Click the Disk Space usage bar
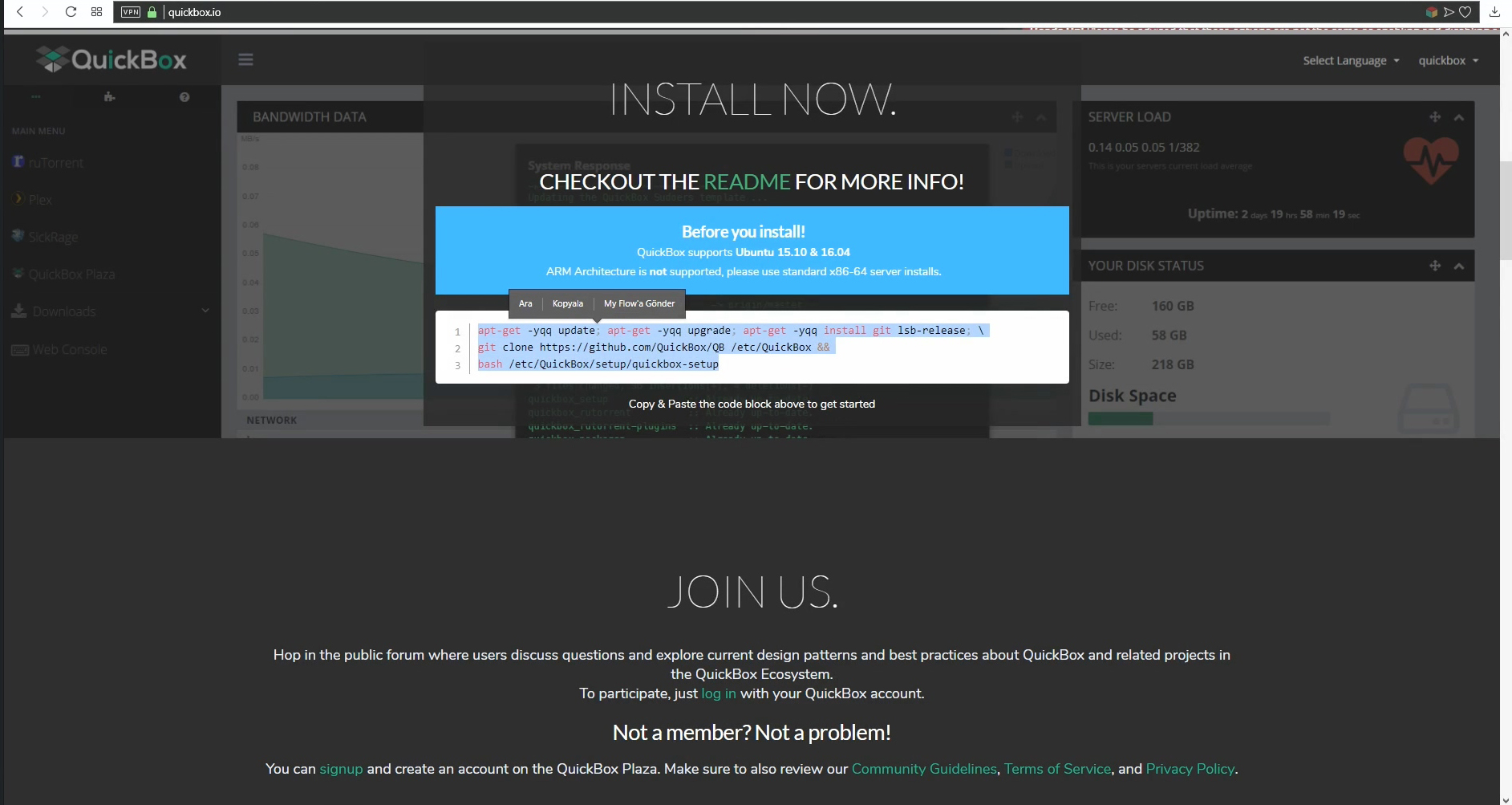Screen dimensions: 1512x805 (1209, 418)
